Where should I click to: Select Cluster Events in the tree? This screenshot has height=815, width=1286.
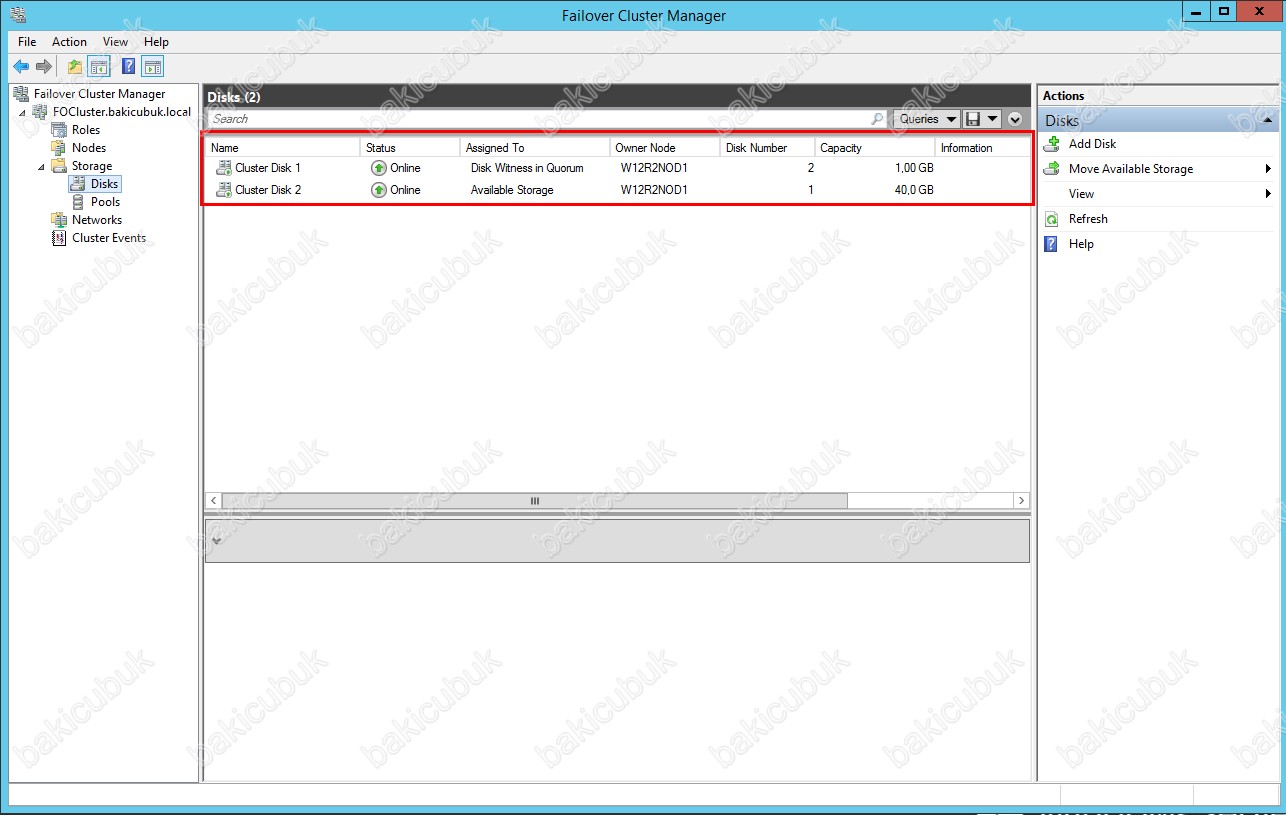109,238
